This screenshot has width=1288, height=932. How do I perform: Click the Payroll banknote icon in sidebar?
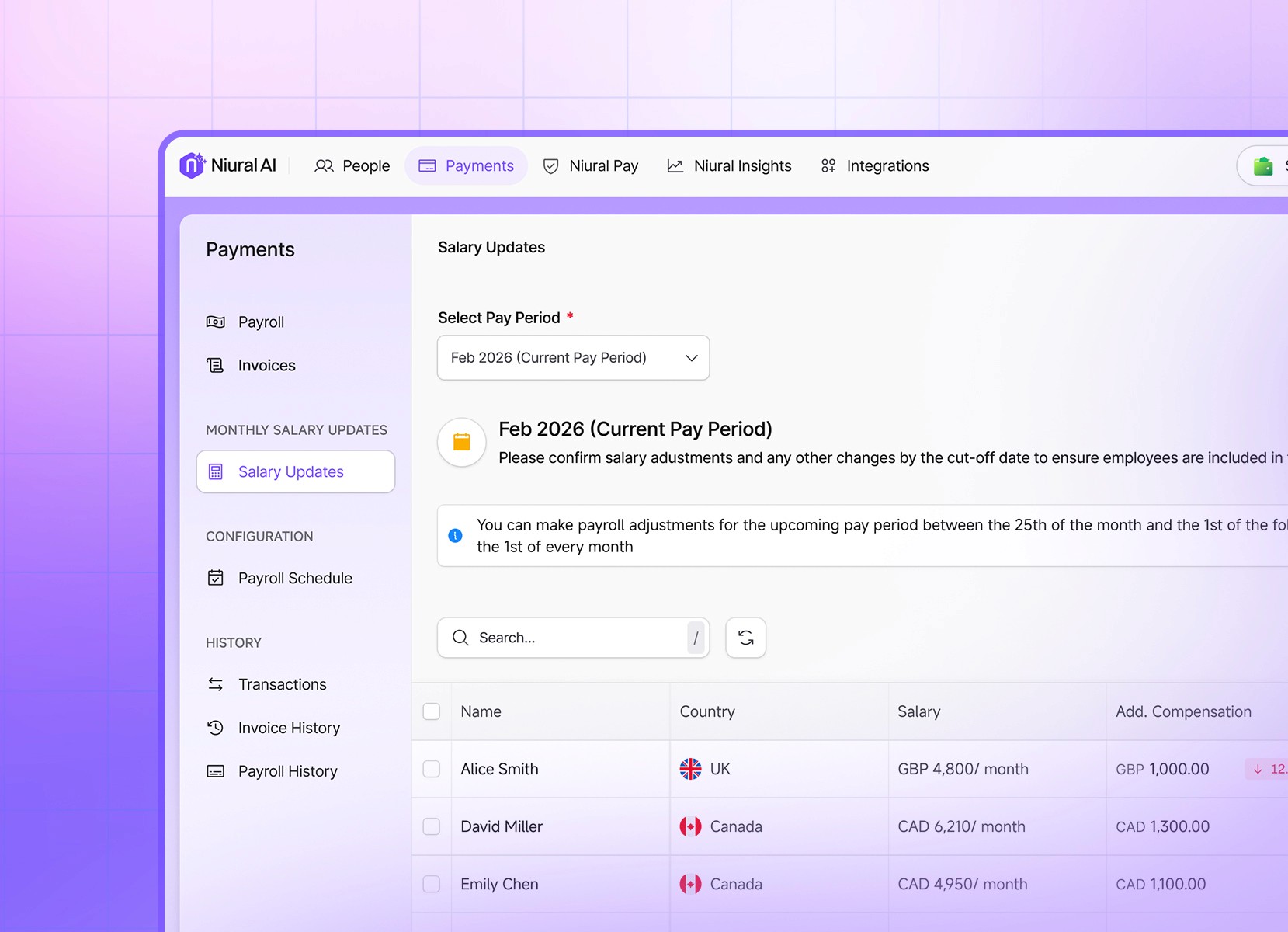tap(216, 322)
